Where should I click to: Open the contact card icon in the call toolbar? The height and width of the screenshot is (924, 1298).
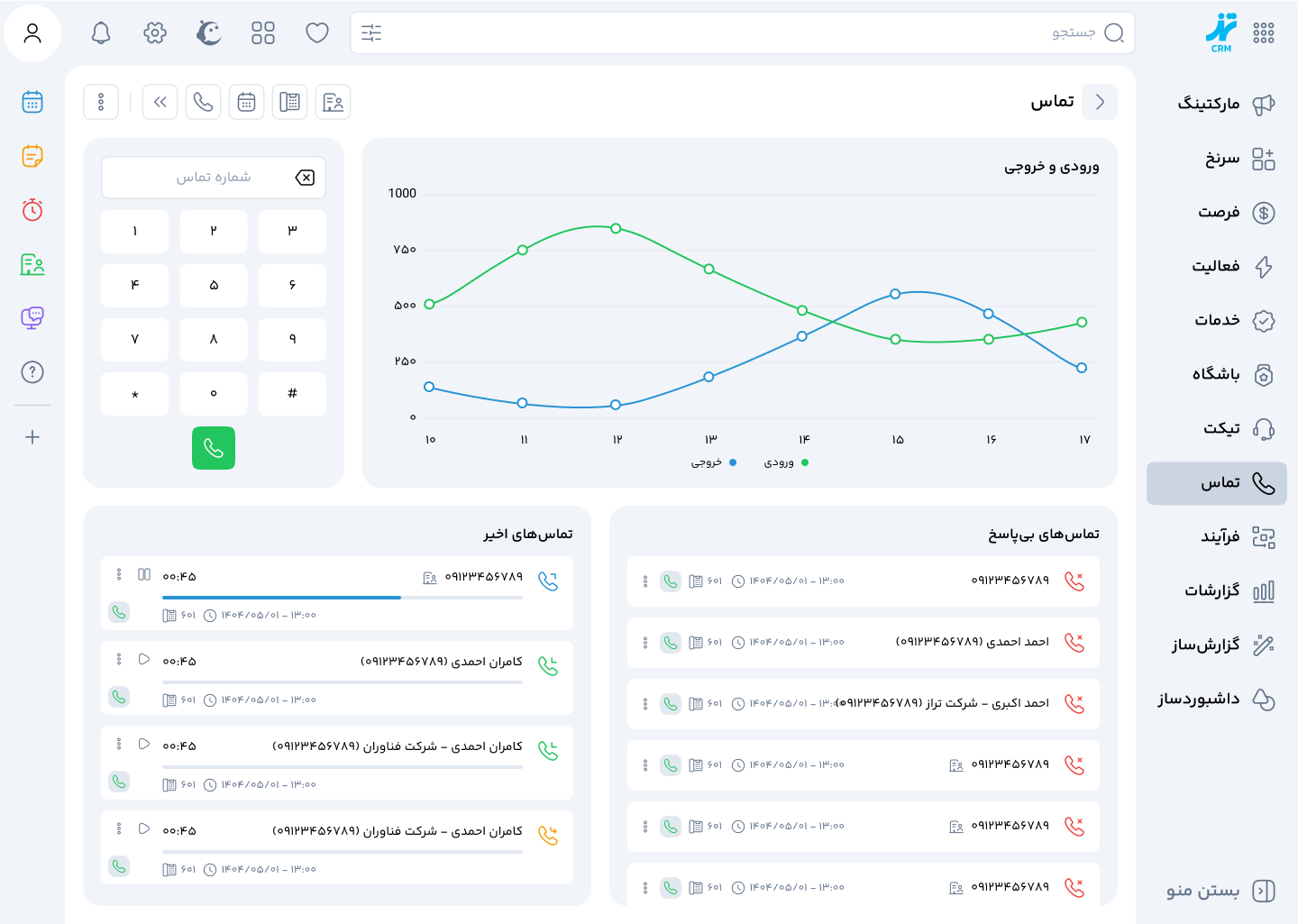tap(333, 102)
